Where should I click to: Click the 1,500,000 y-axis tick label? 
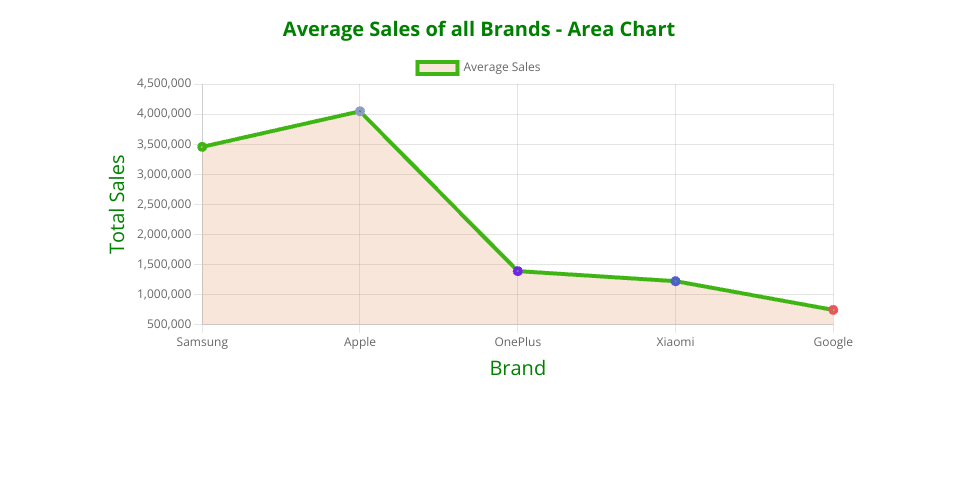tap(163, 264)
